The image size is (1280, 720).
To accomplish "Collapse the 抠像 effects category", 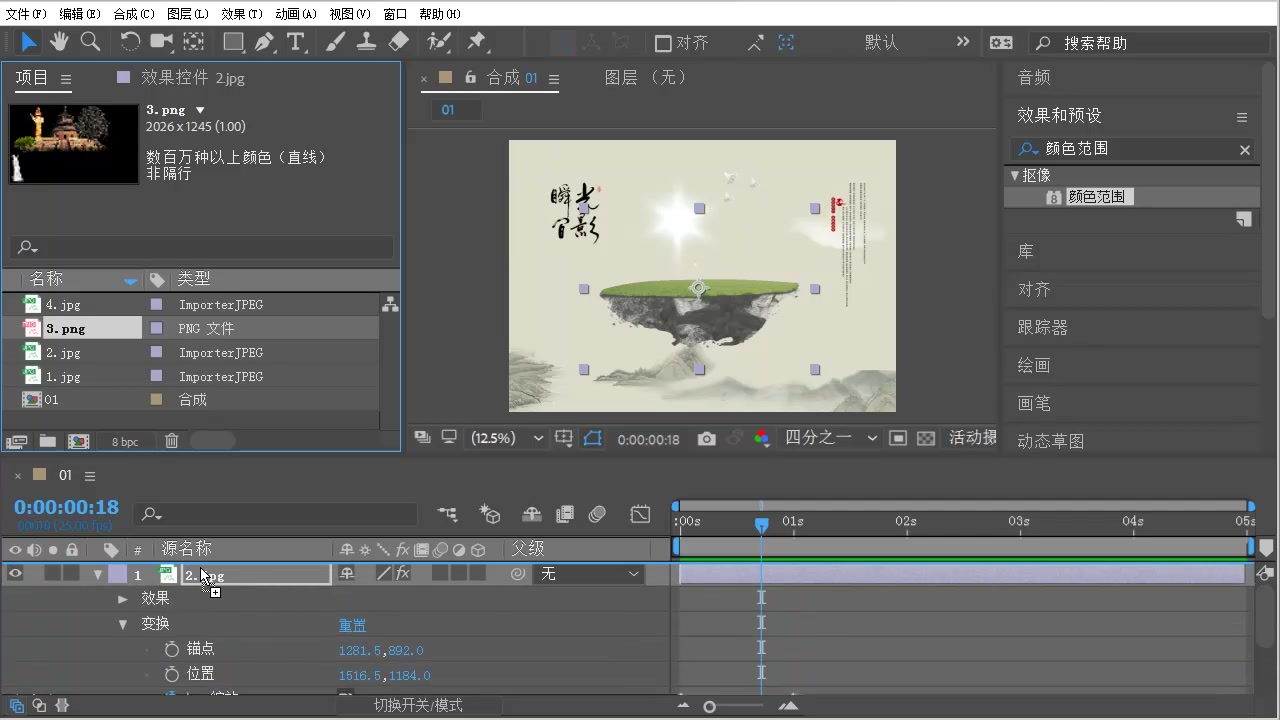I will point(1014,175).
